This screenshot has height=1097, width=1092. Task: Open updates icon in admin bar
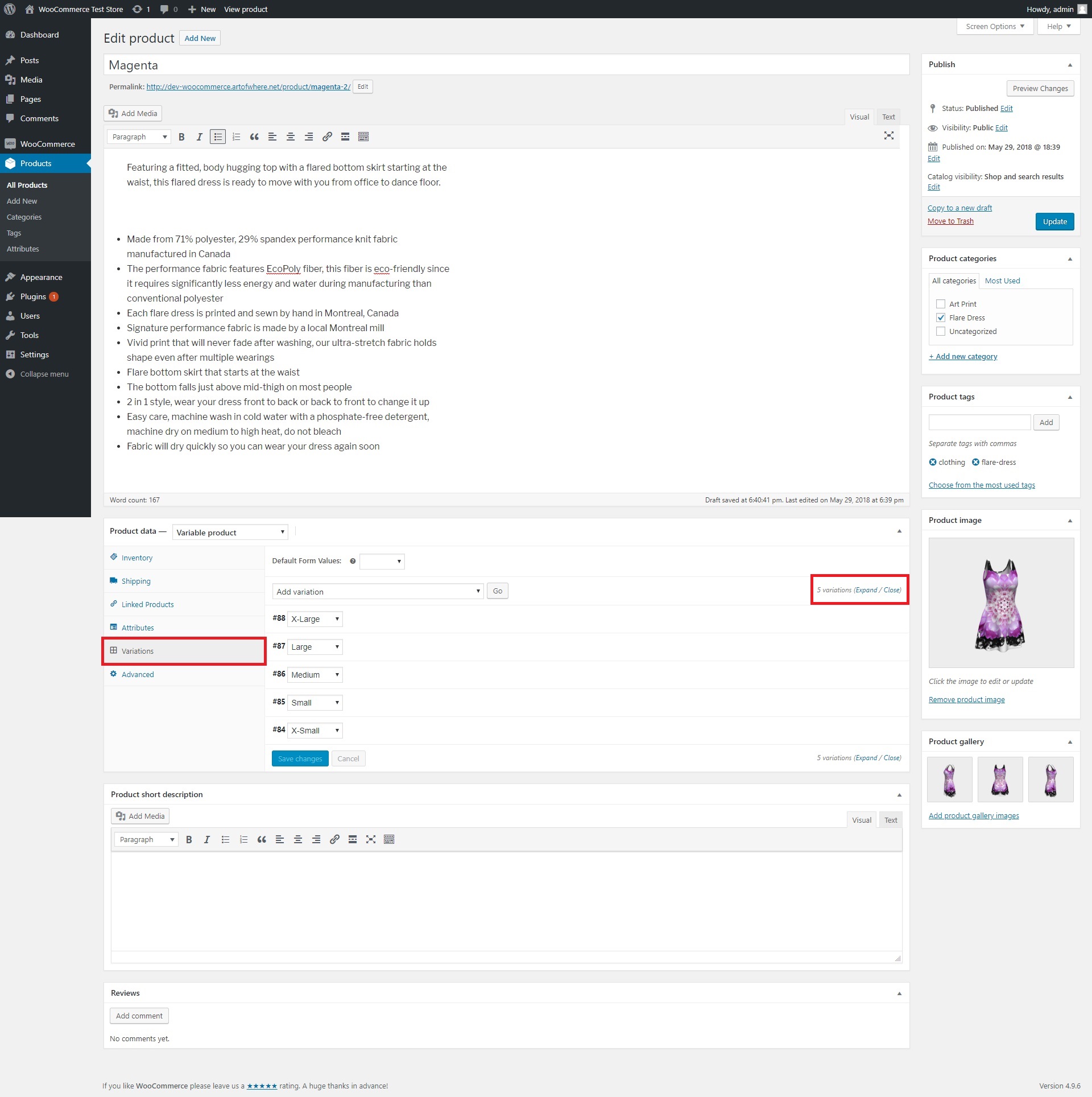coord(141,9)
